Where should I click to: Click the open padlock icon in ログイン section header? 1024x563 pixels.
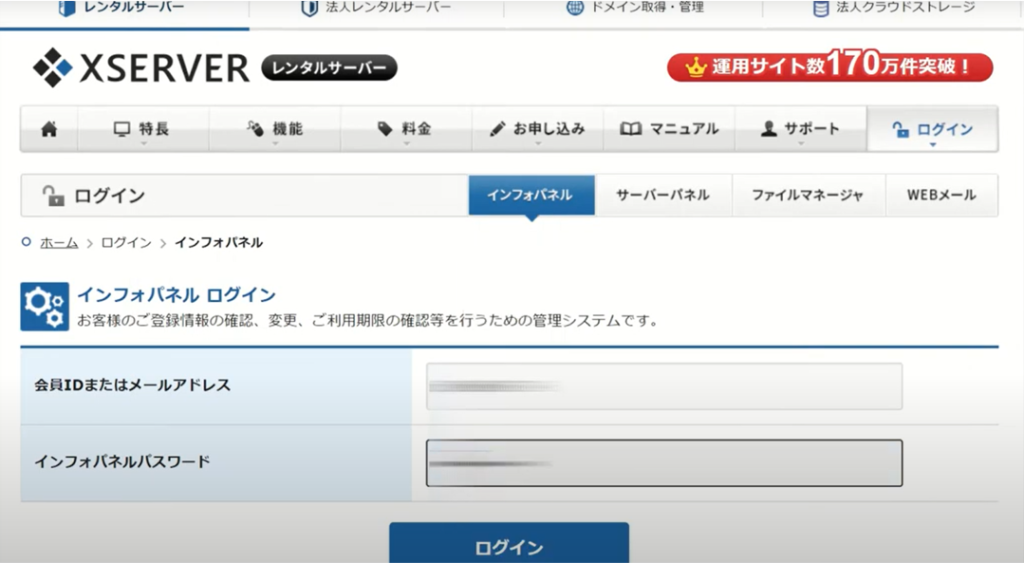pos(53,195)
